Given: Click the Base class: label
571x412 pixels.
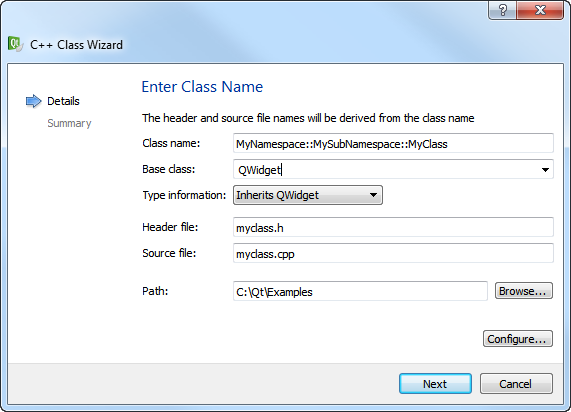Looking at the screenshot, I should [x=169, y=169].
